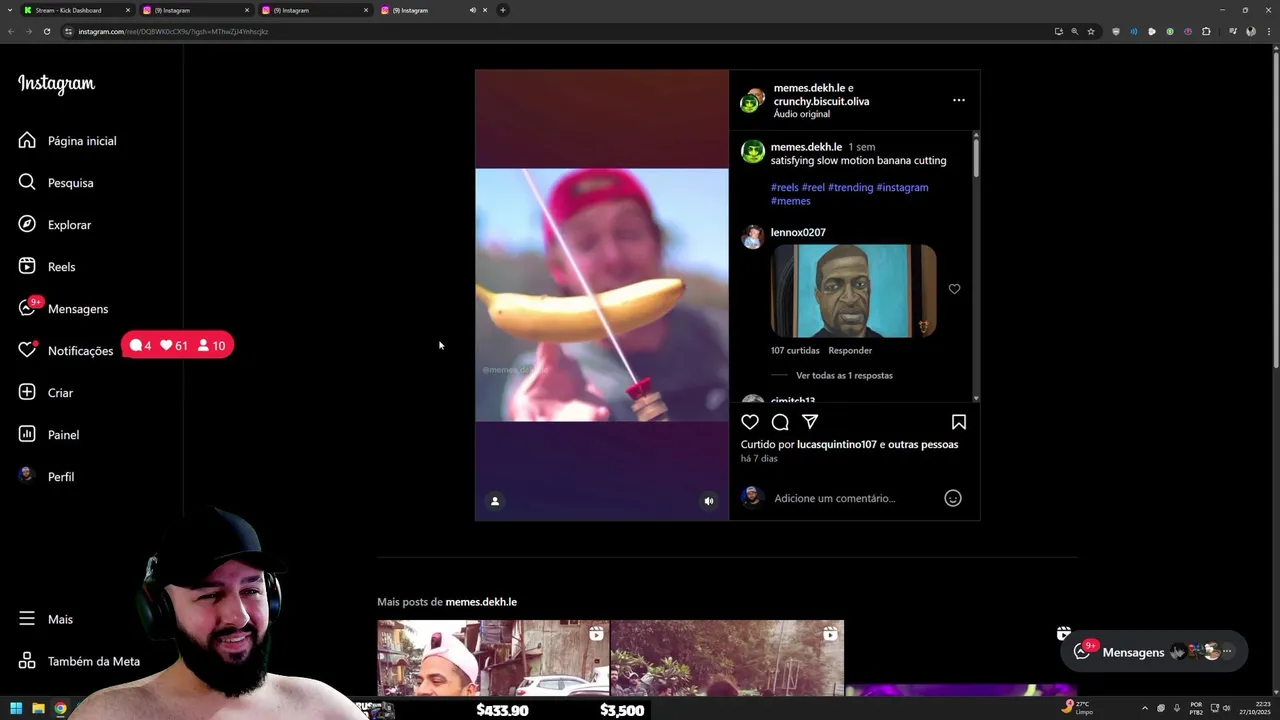Open the #reels hashtag
The image size is (1280, 720).
784,187
